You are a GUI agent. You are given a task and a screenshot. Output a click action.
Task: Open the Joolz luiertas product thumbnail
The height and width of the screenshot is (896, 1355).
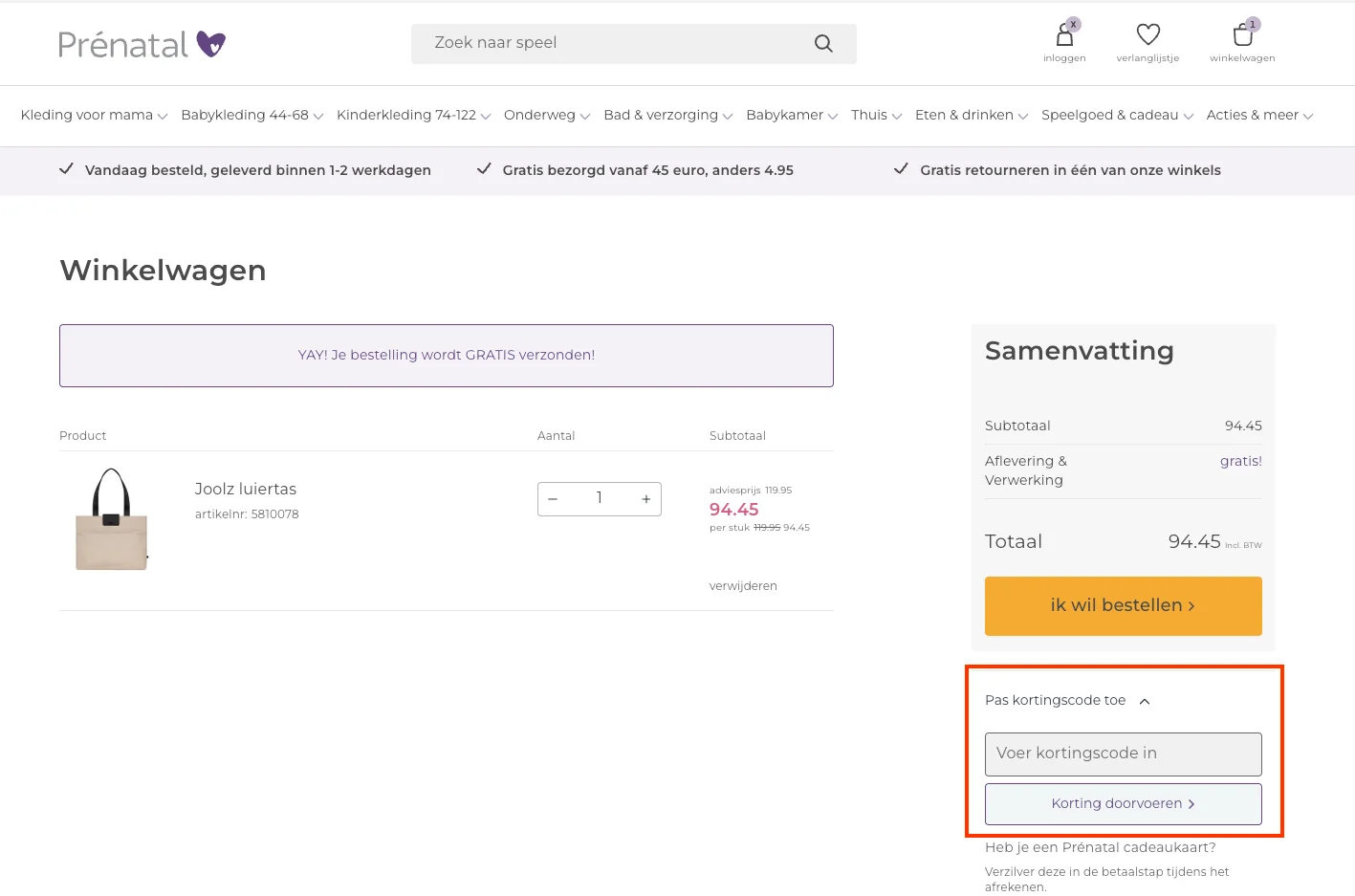[112, 519]
